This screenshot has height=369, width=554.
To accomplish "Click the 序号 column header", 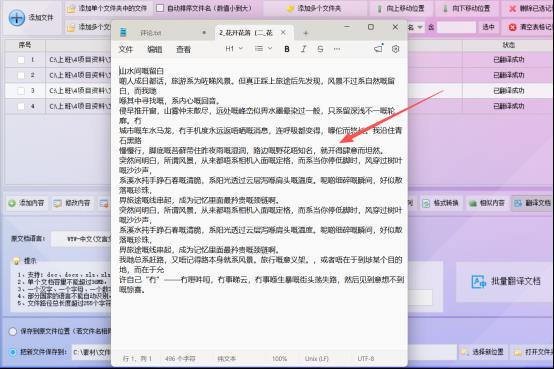I will (25, 45).
